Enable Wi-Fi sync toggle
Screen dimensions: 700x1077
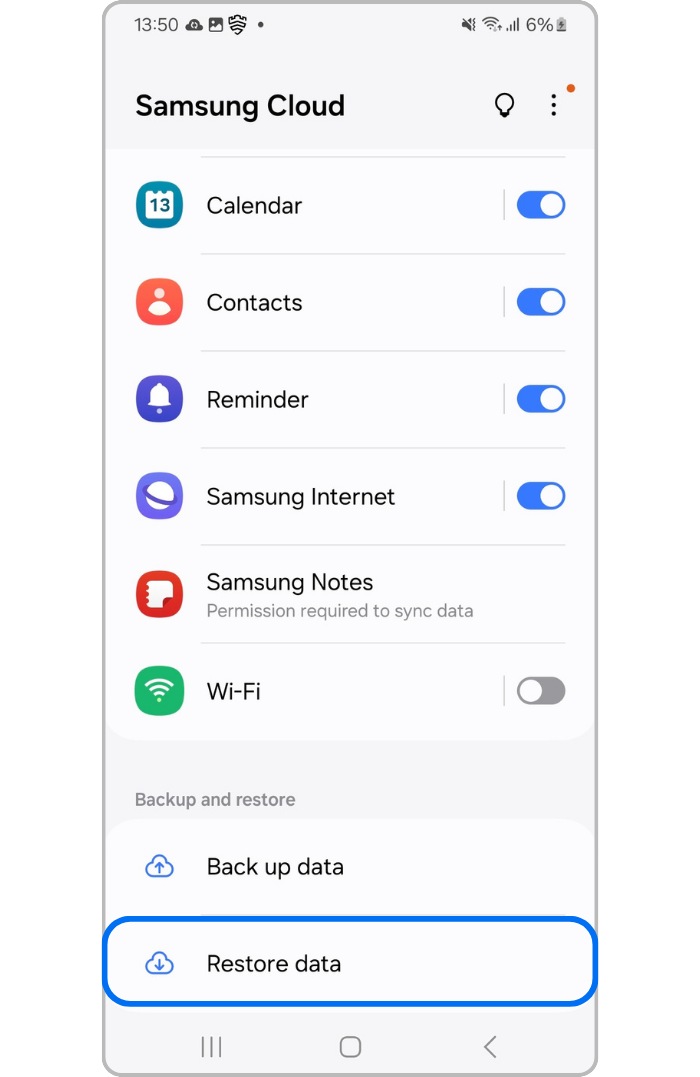tap(541, 691)
